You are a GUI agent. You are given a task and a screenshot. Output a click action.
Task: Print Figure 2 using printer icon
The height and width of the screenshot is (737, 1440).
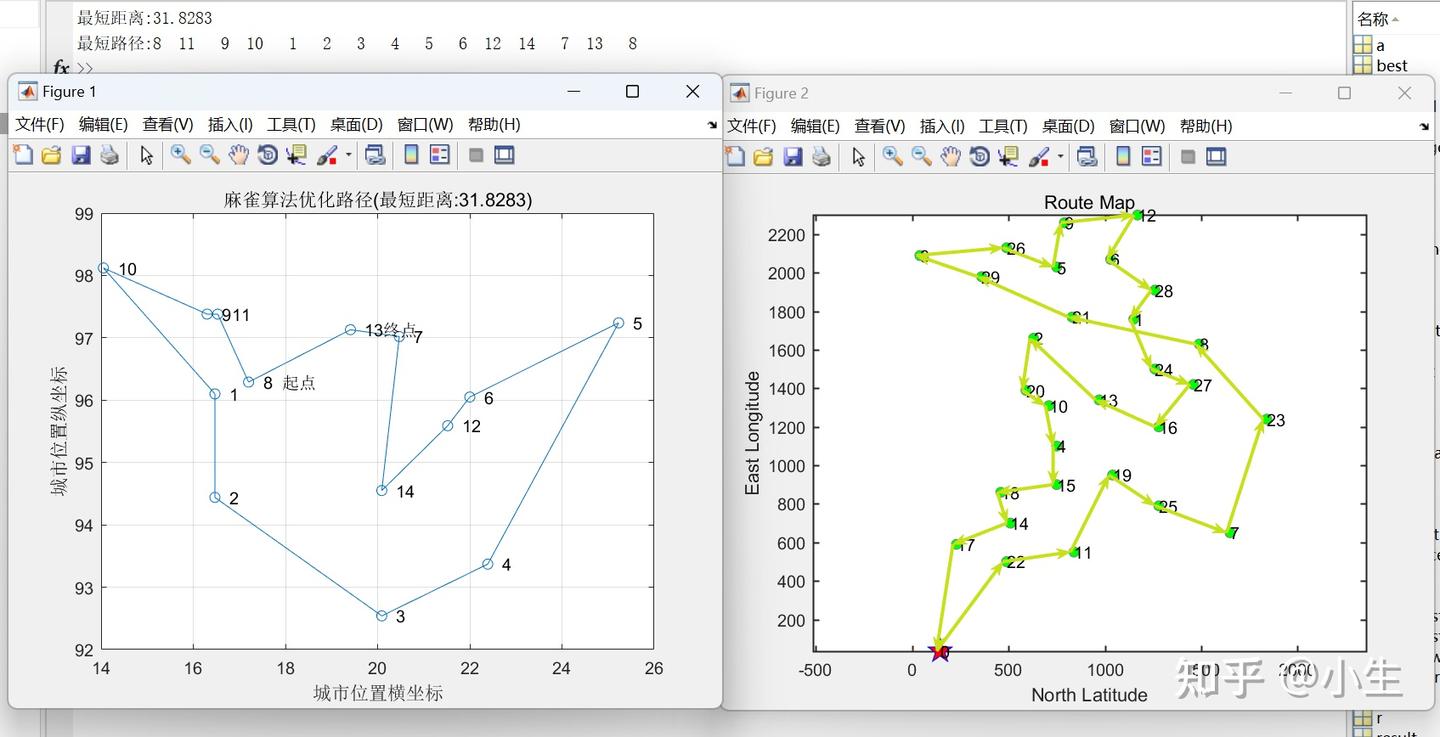pos(821,156)
